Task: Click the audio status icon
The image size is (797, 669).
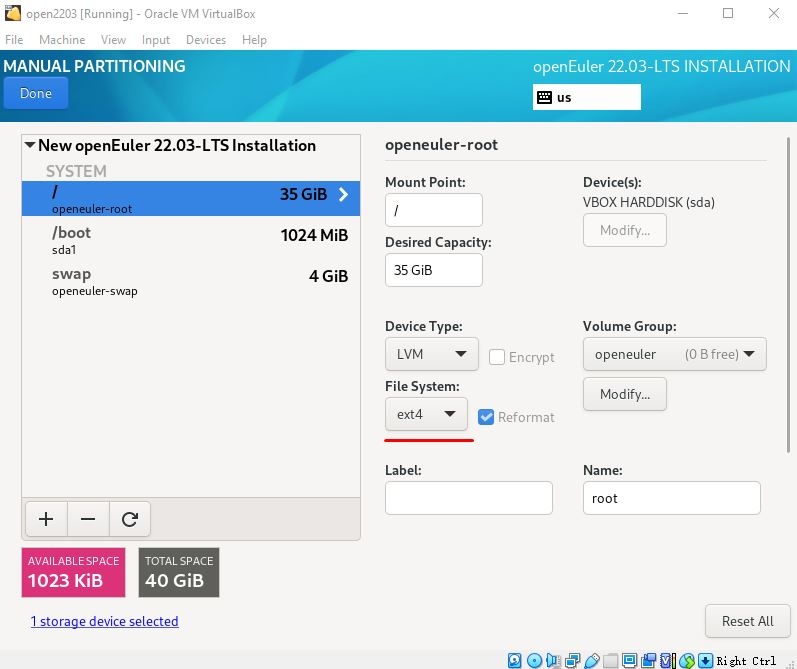Action: (553, 660)
